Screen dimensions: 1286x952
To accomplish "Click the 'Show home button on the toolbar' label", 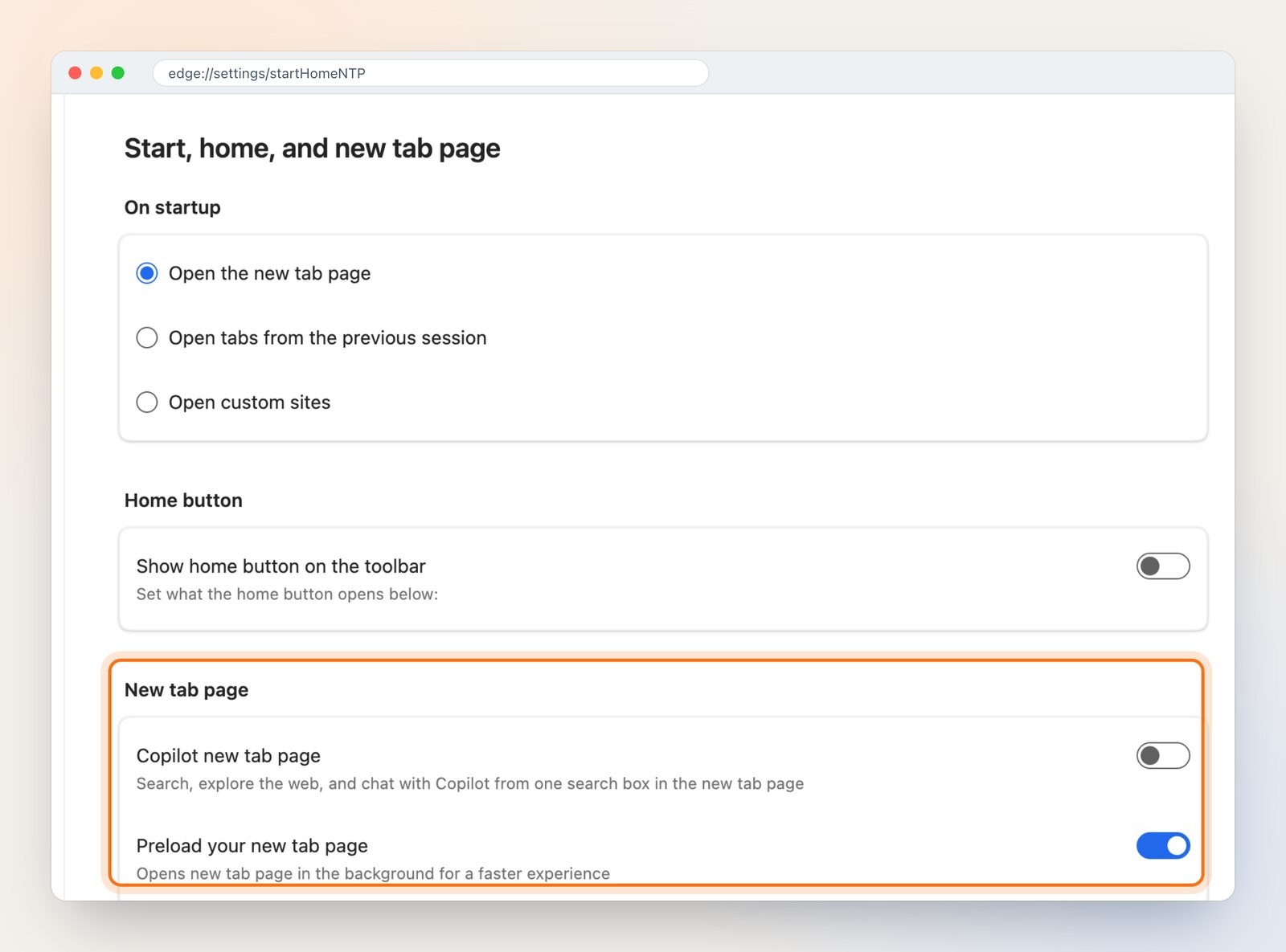I will tap(281, 566).
